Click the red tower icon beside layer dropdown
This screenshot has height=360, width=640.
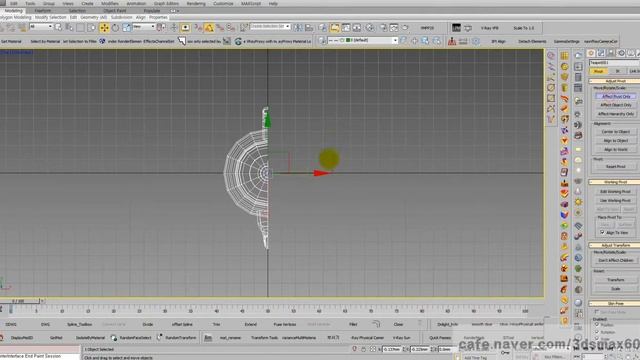pos(452,41)
